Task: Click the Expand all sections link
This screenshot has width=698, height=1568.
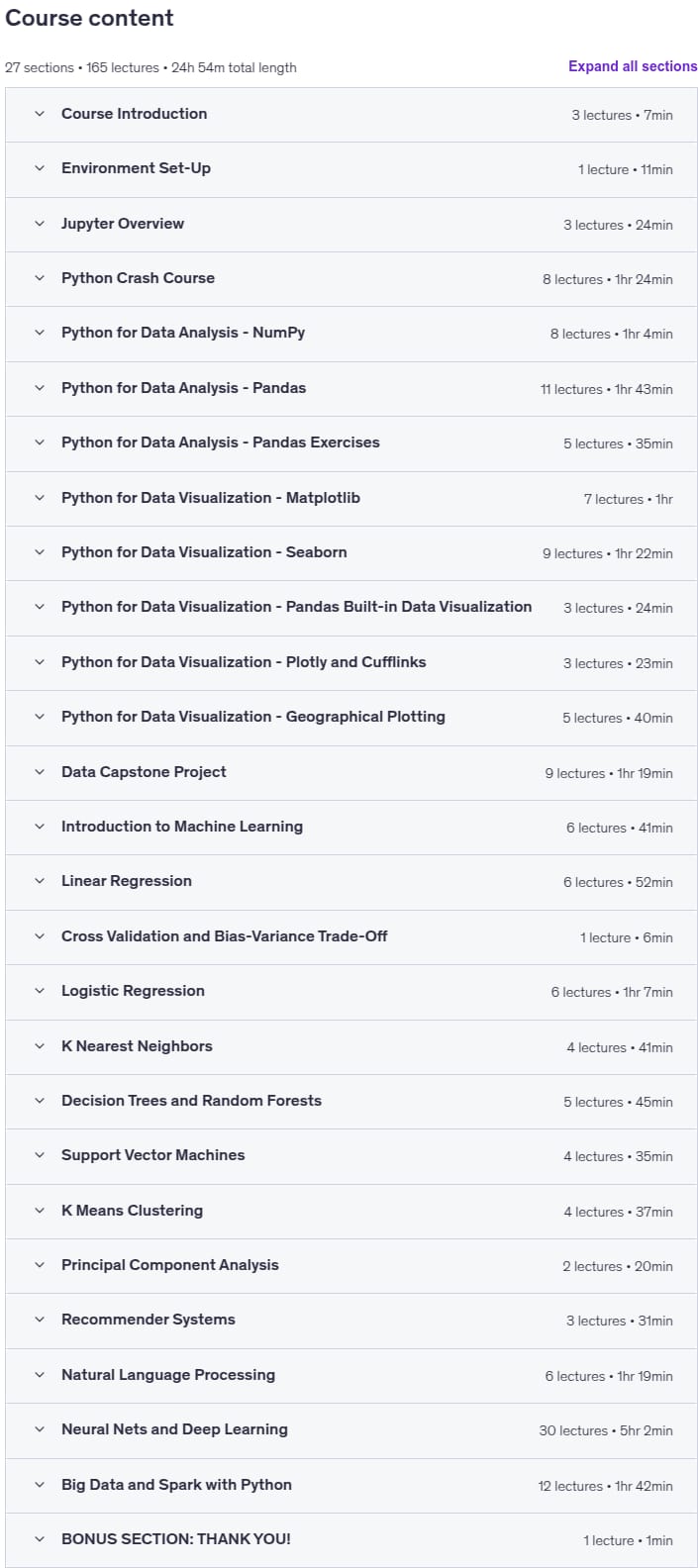Action: coord(633,66)
